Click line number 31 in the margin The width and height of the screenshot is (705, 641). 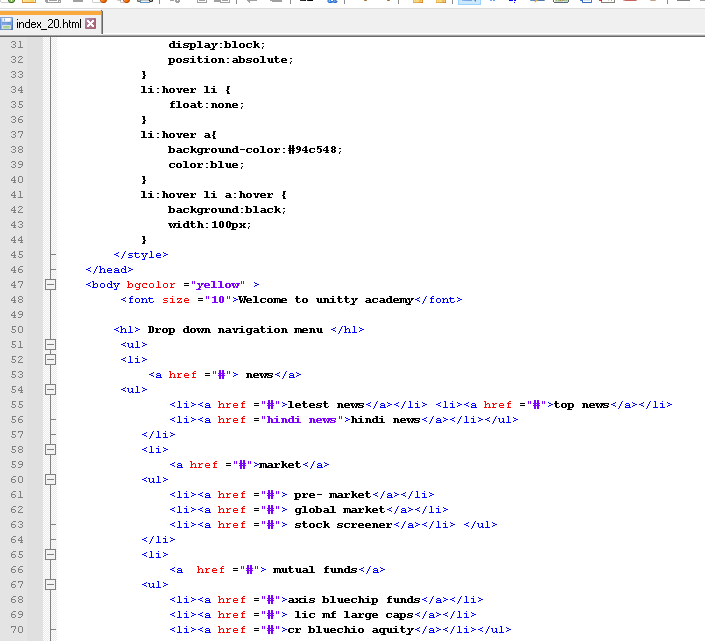(17, 45)
